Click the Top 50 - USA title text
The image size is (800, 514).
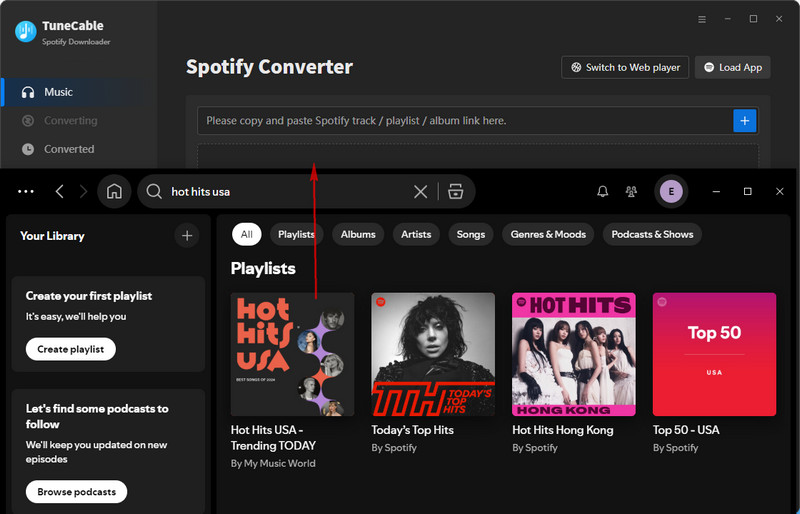coord(686,430)
